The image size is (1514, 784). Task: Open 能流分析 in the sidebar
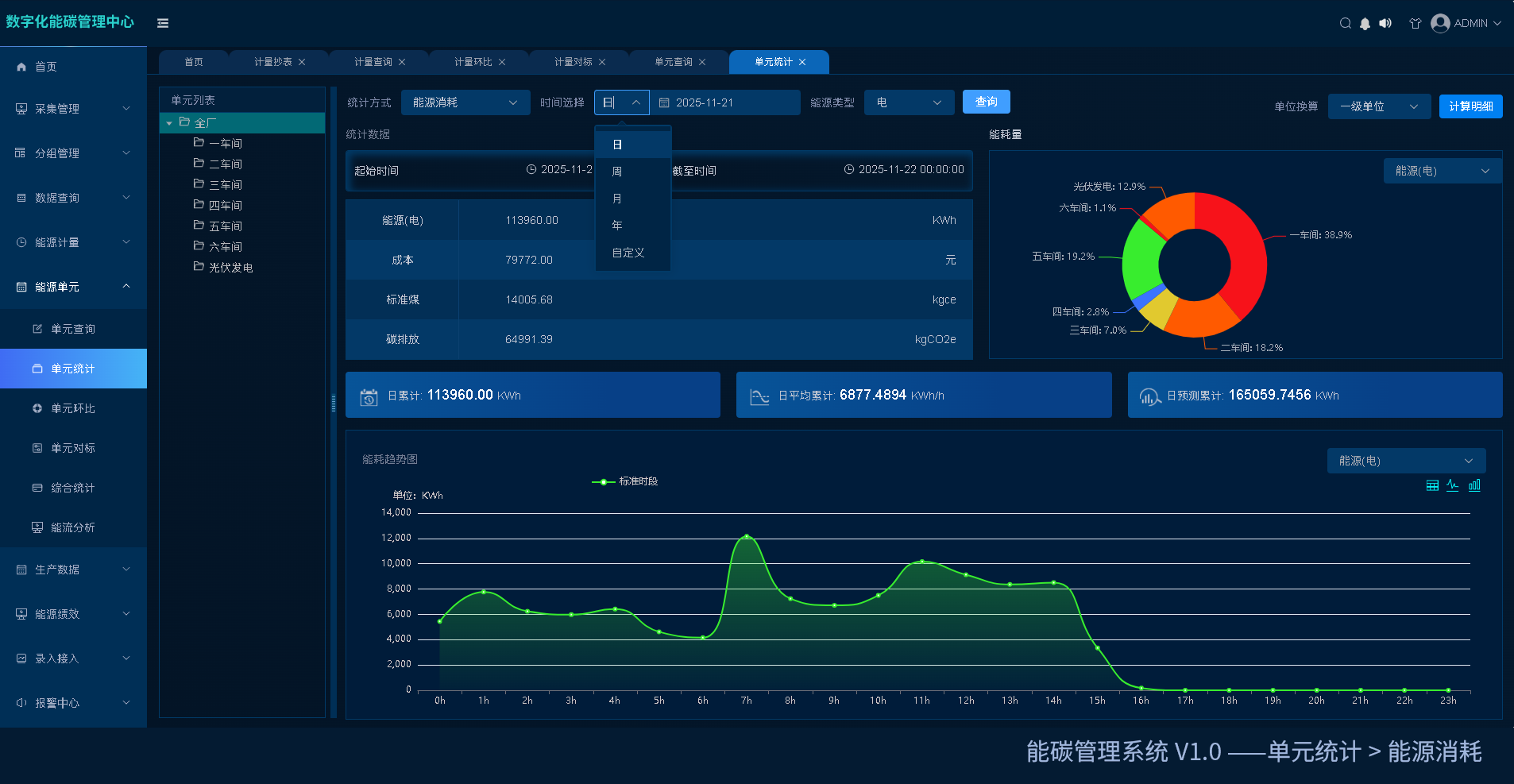pyautogui.click(x=73, y=527)
